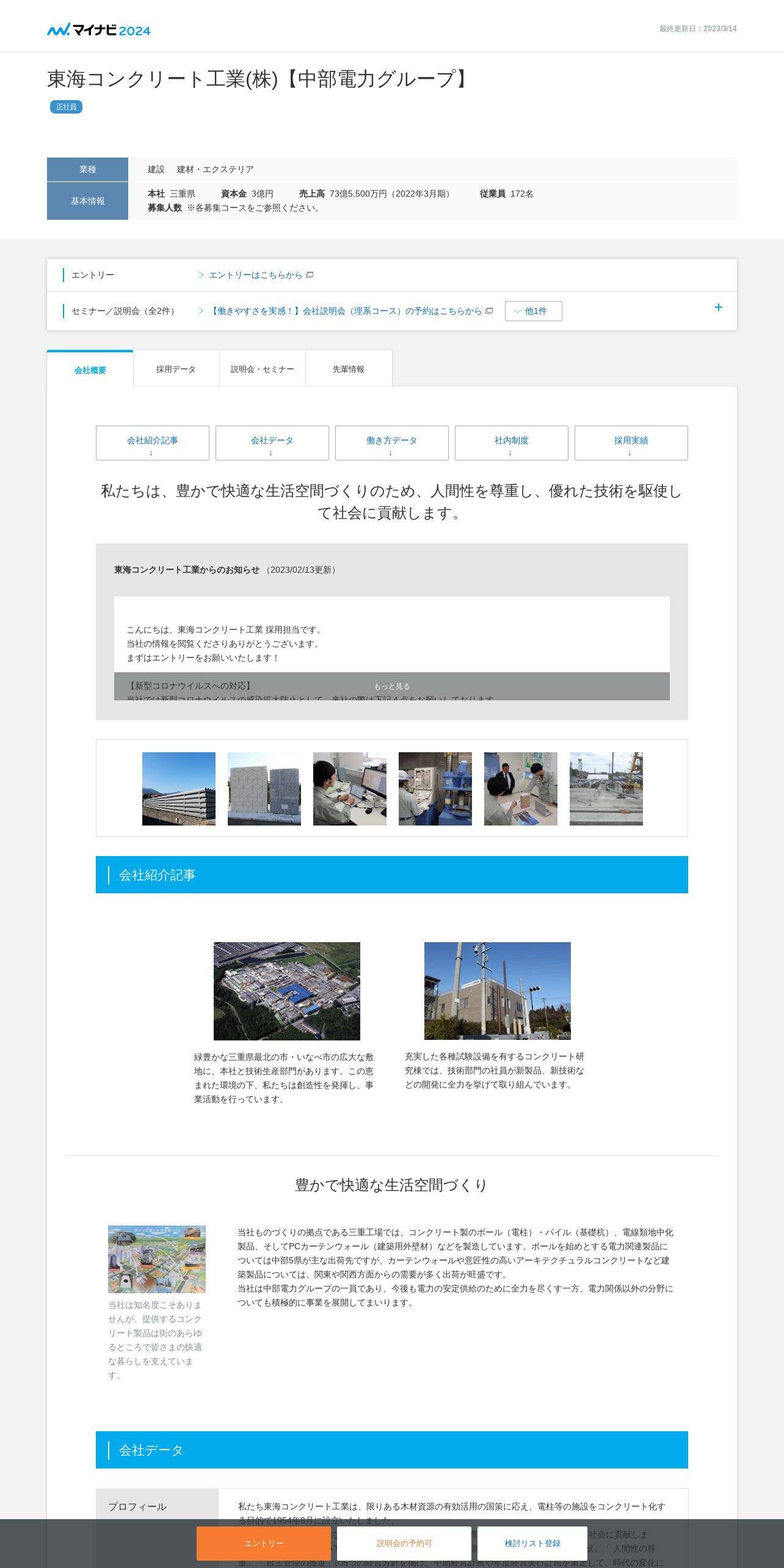Screen dimensions: 784x1568
Task: Jump to 採用実績 section button
Action: point(631,443)
